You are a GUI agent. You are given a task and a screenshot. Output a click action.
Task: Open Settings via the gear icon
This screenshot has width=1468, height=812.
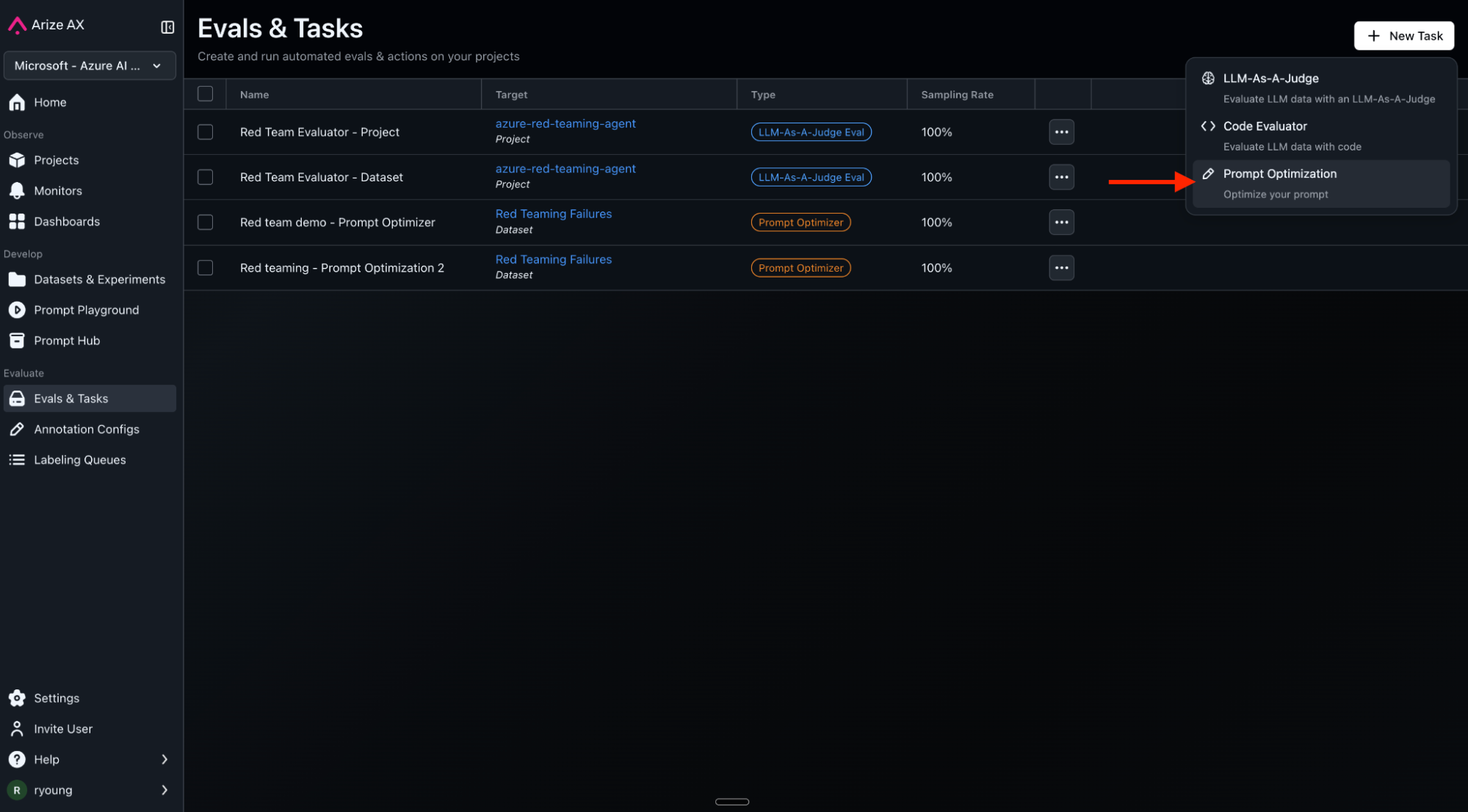point(17,699)
